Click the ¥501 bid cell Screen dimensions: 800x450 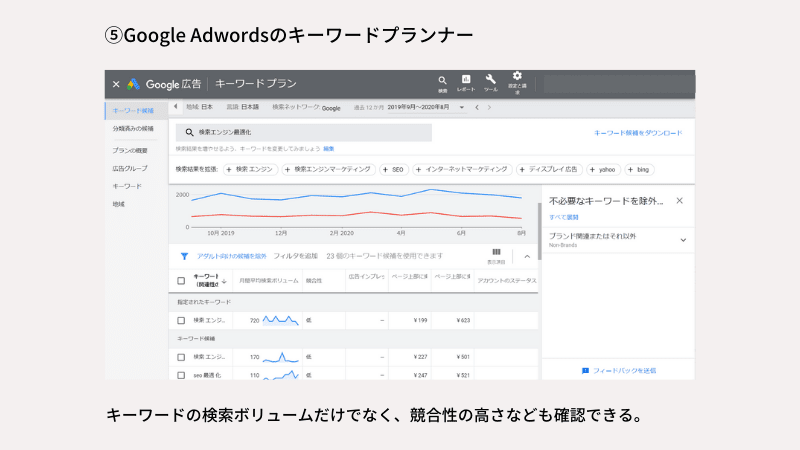(463, 357)
